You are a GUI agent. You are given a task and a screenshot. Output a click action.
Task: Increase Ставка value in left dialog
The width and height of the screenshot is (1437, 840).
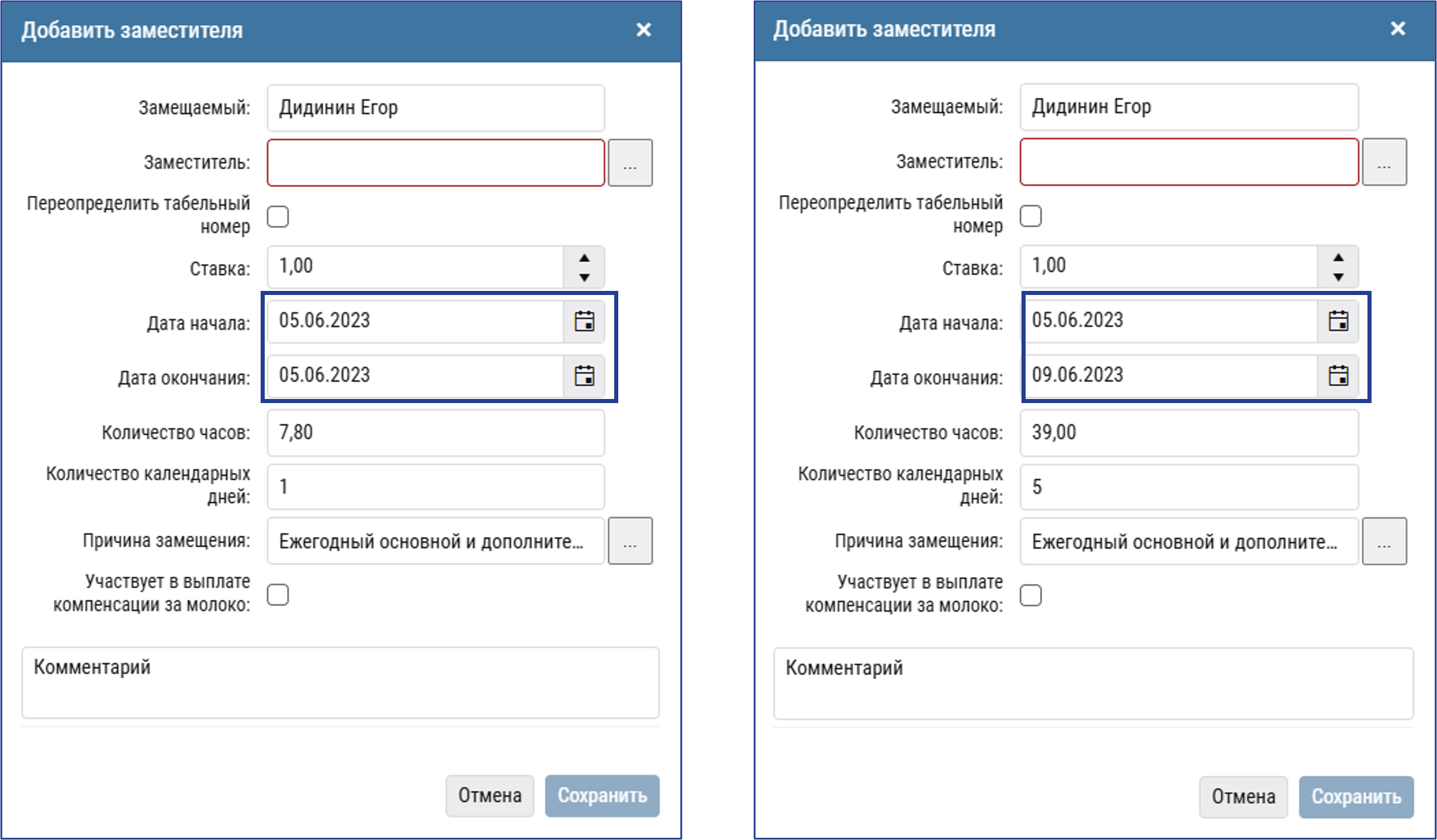pyautogui.click(x=584, y=258)
